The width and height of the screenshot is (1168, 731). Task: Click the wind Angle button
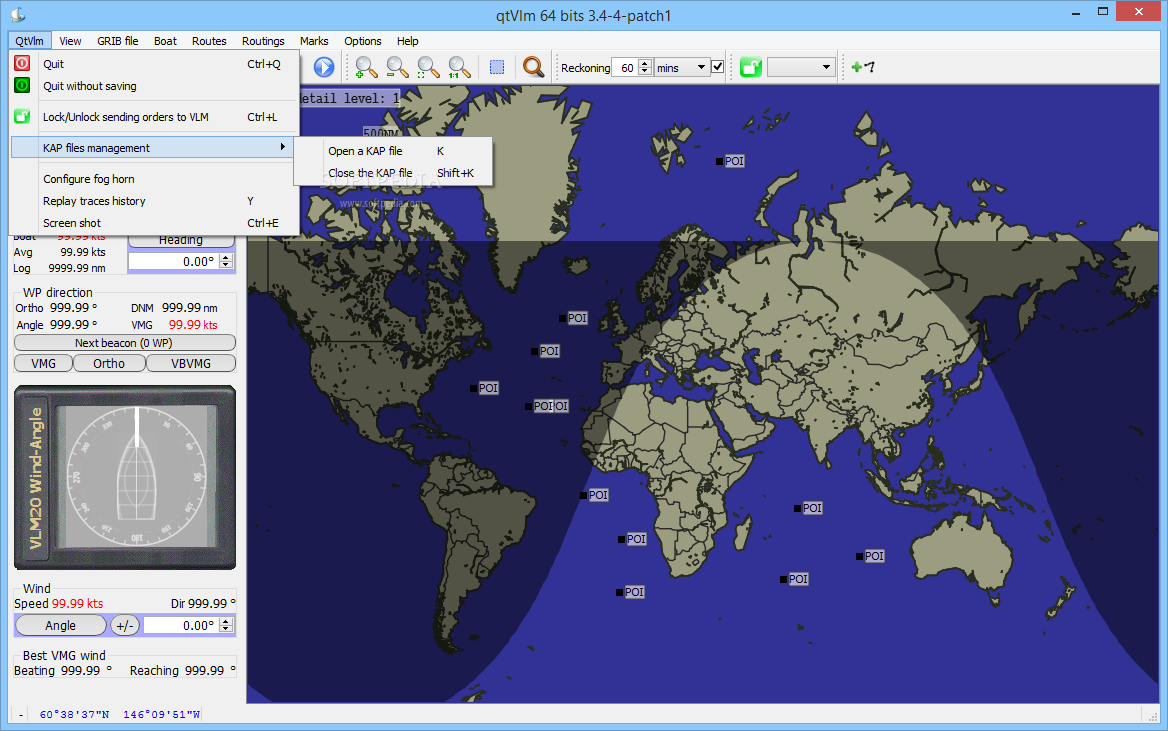[x=60, y=626]
